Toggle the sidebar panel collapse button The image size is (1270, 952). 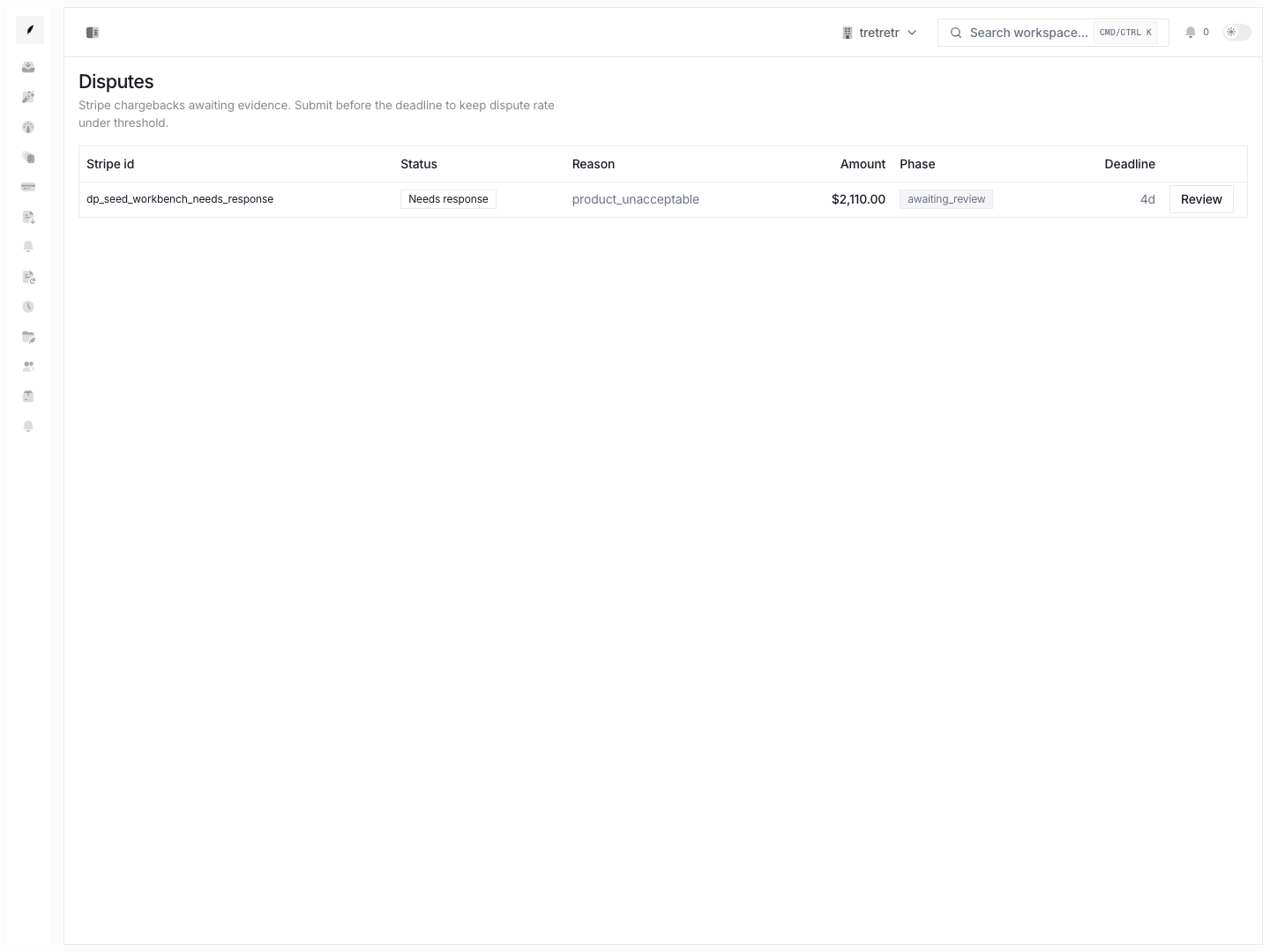[93, 33]
